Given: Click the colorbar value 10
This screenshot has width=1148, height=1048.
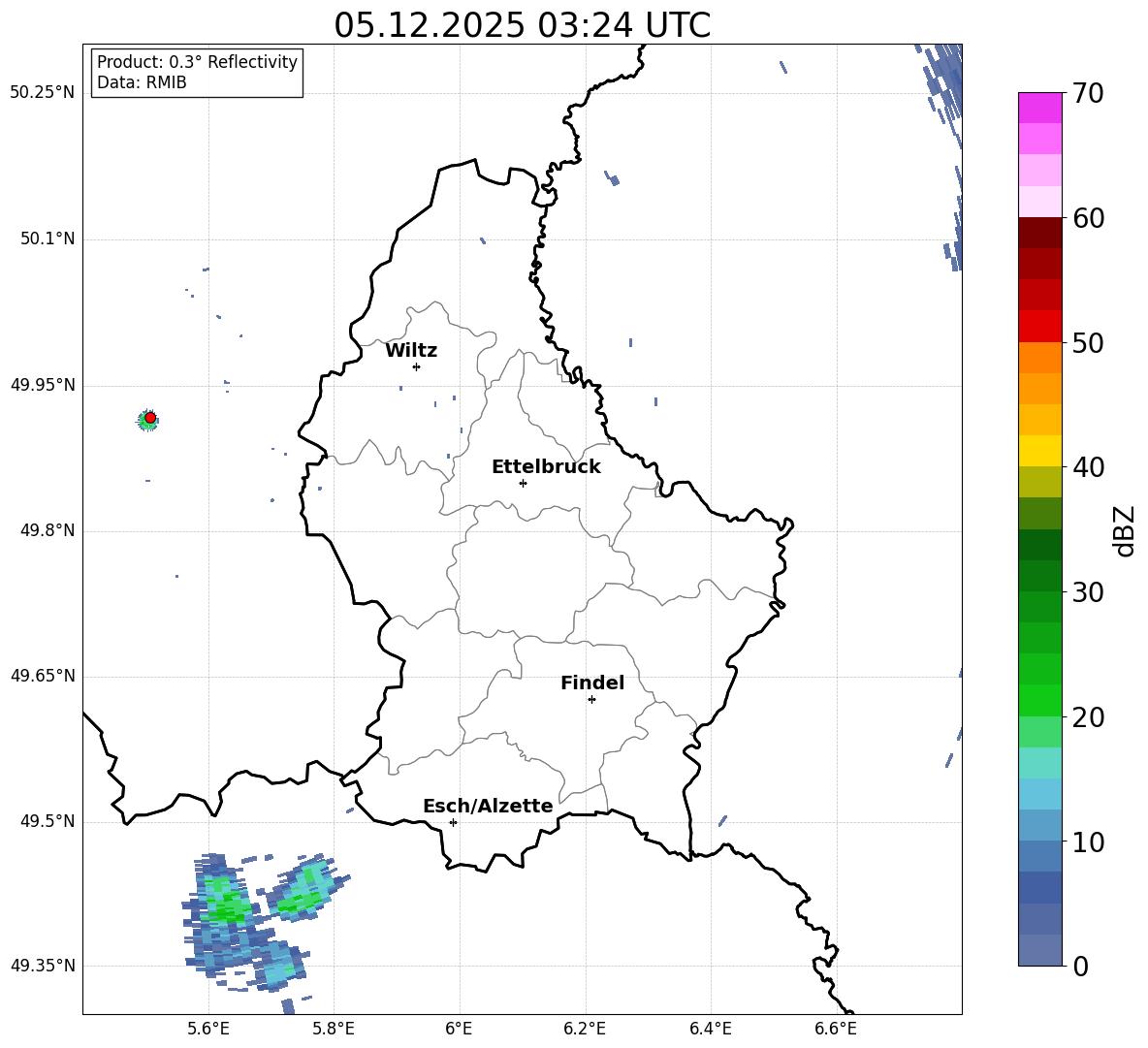Looking at the screenshot, I should pyautogui.click(x=1088, y=842).
